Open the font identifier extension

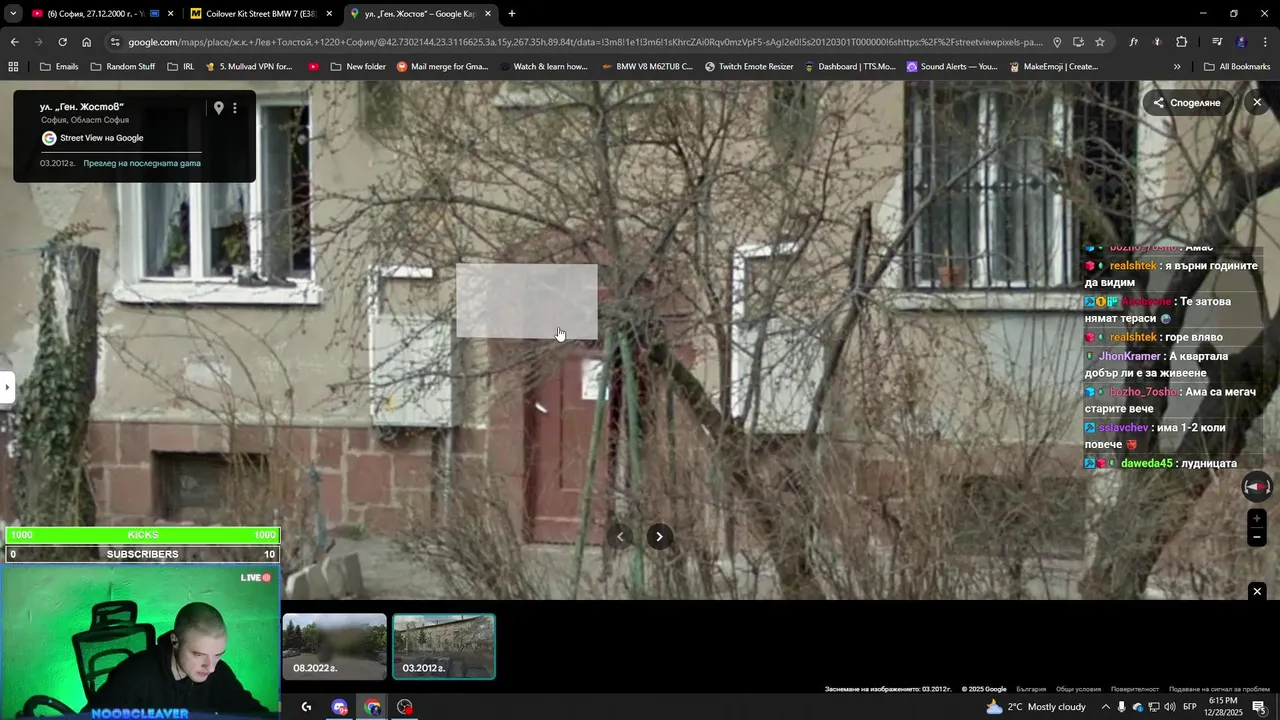(x=1133, y=42)
